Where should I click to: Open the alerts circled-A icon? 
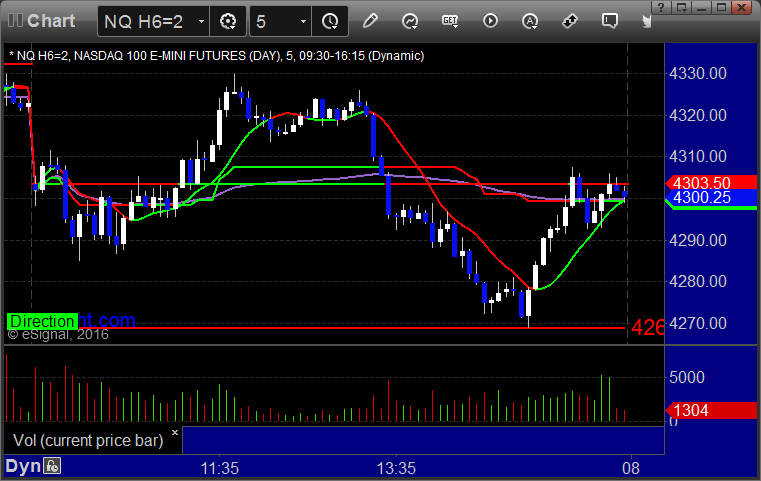530,21
